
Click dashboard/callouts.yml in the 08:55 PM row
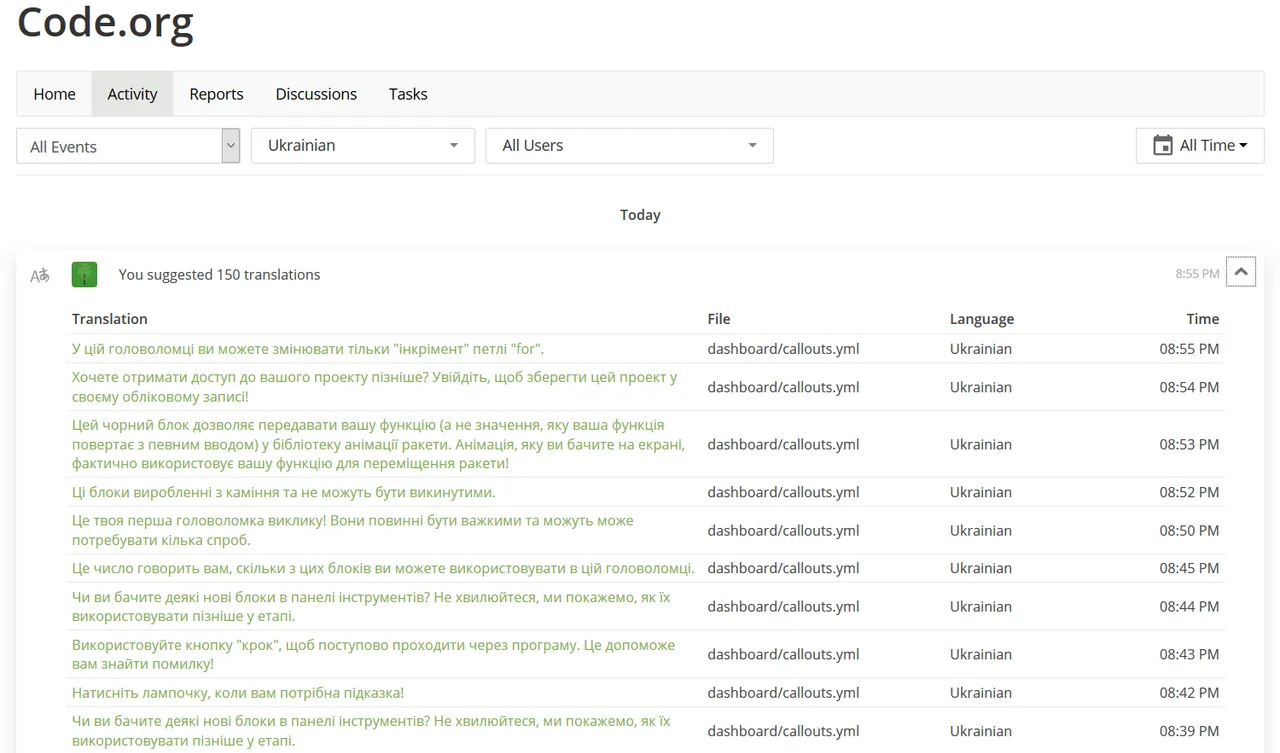tap(783, 349)
